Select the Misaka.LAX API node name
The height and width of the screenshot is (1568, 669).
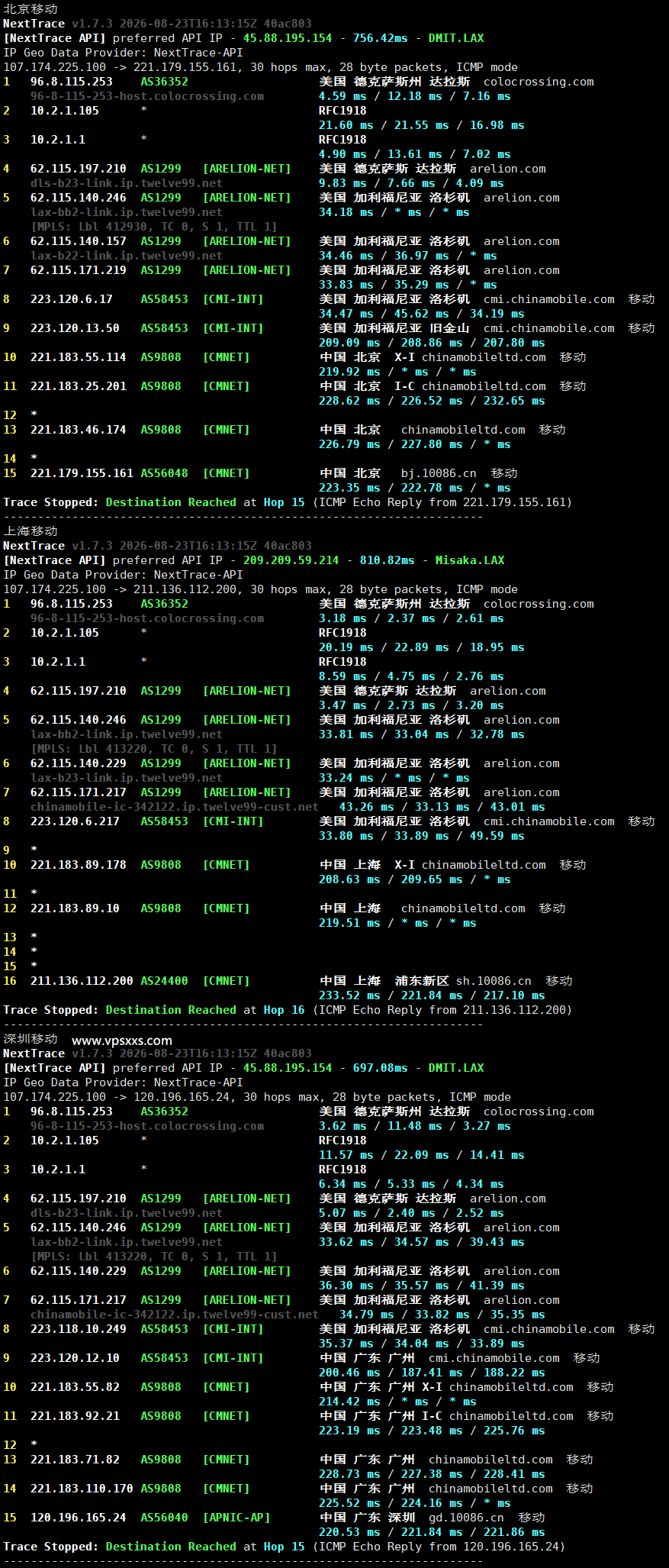coord(470,560)
